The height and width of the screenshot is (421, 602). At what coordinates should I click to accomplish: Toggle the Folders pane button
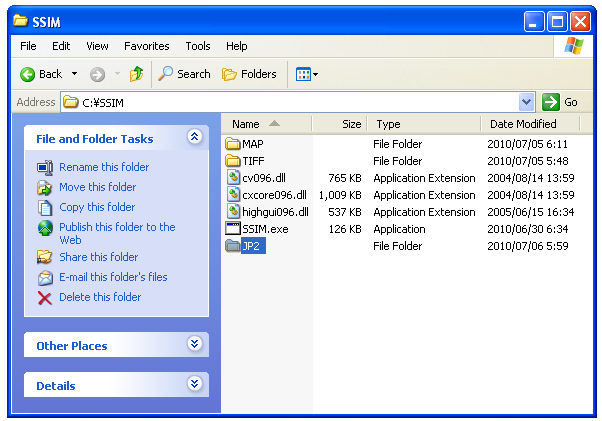coord(249,74)
